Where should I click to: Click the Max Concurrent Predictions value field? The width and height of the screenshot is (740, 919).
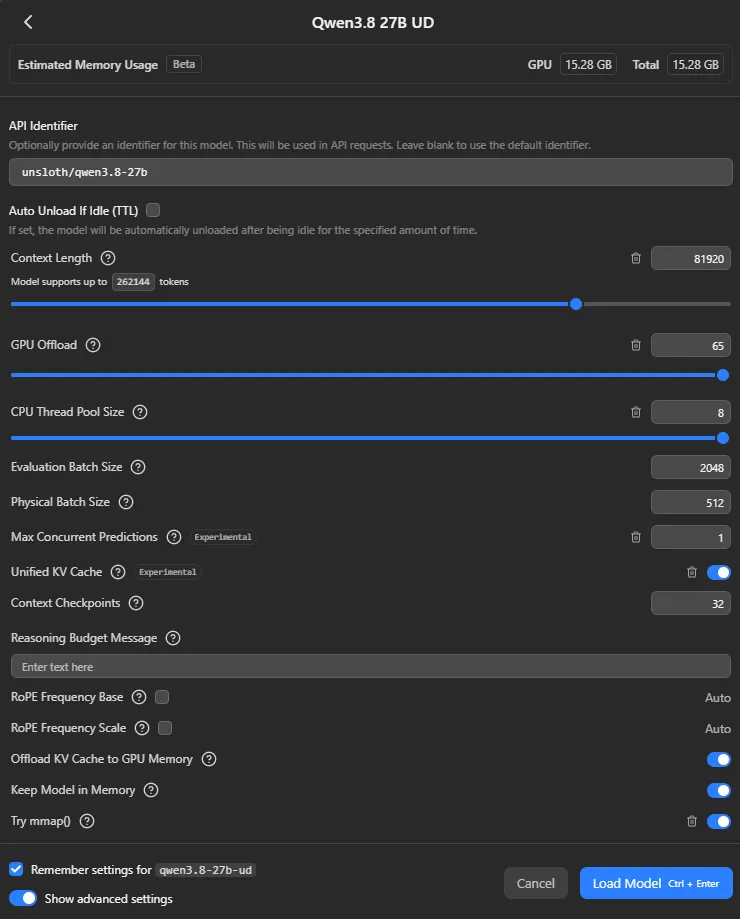(x=691, y=537)
